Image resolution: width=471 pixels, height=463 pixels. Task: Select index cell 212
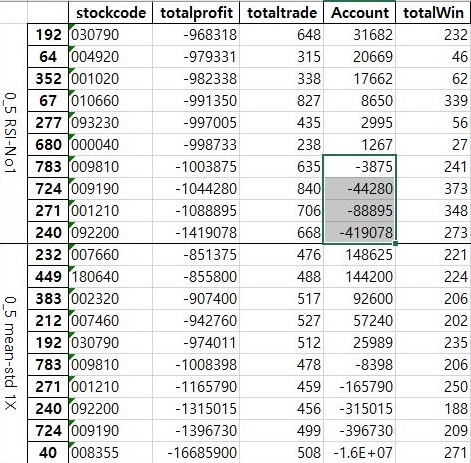click(48, 321)
